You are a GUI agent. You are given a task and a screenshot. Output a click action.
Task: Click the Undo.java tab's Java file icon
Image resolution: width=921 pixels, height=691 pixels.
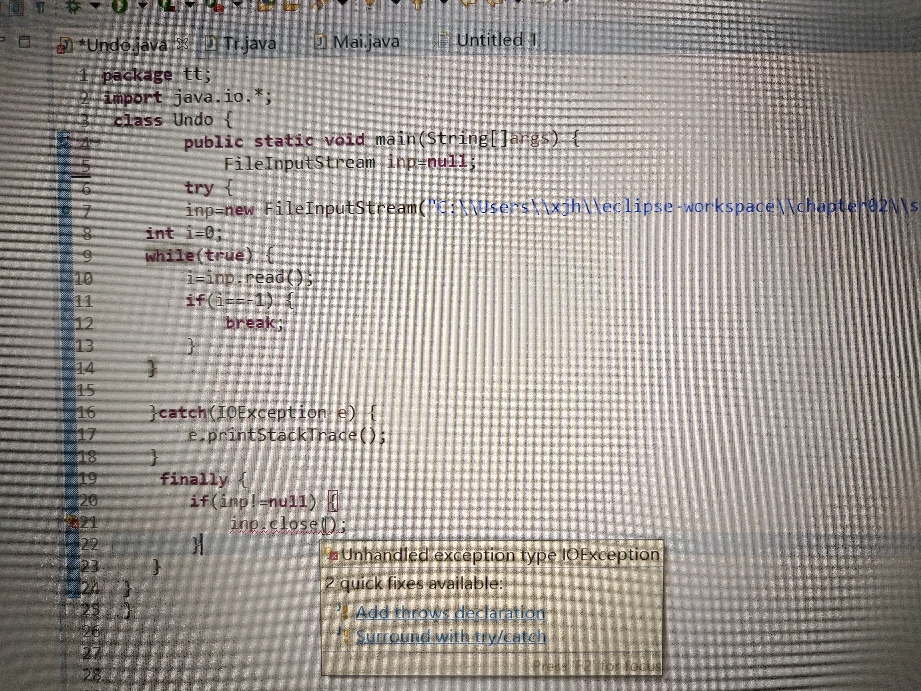tap(65, 46)
